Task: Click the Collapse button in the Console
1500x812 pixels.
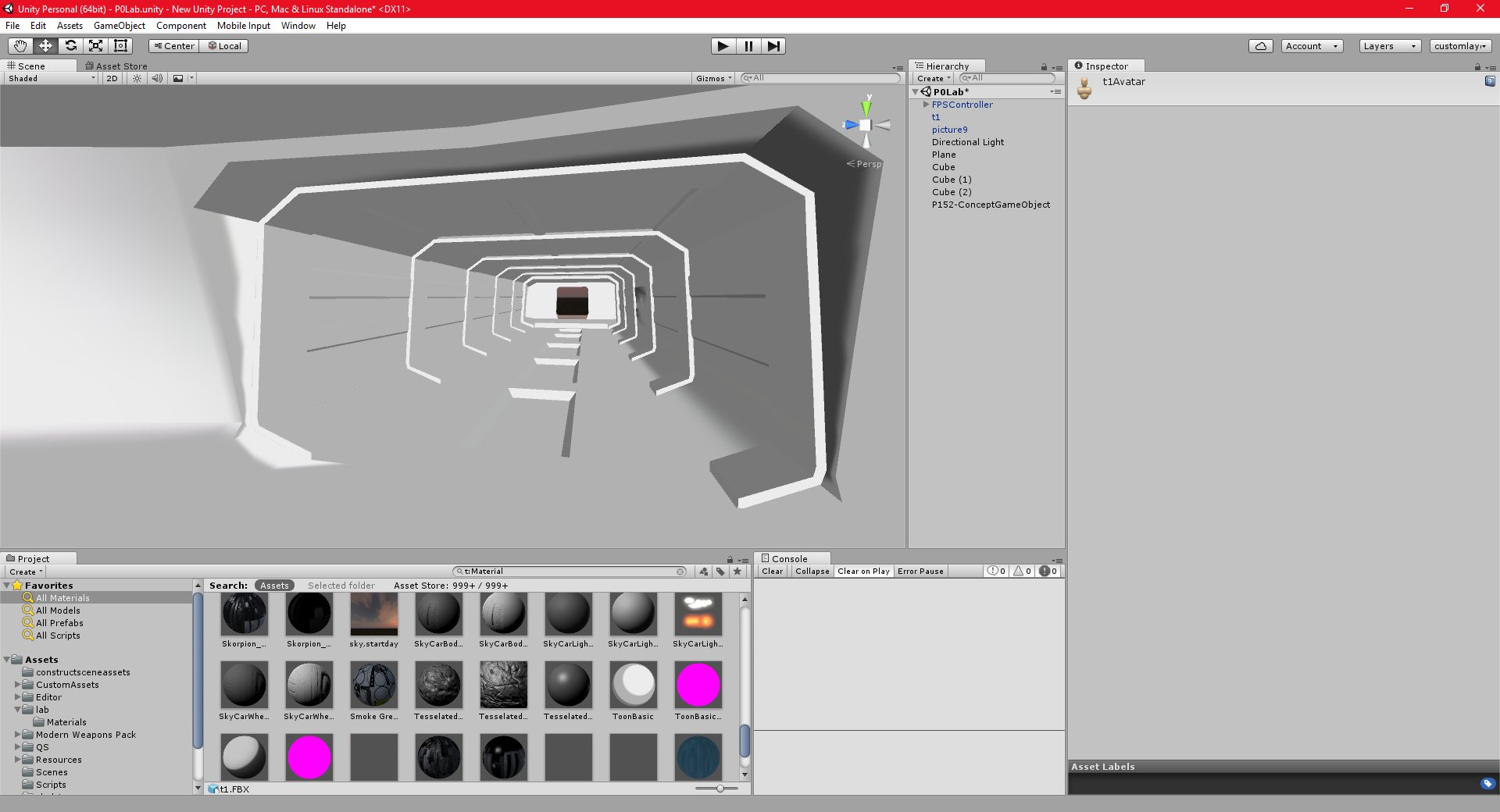Action: tap(812, 571)
